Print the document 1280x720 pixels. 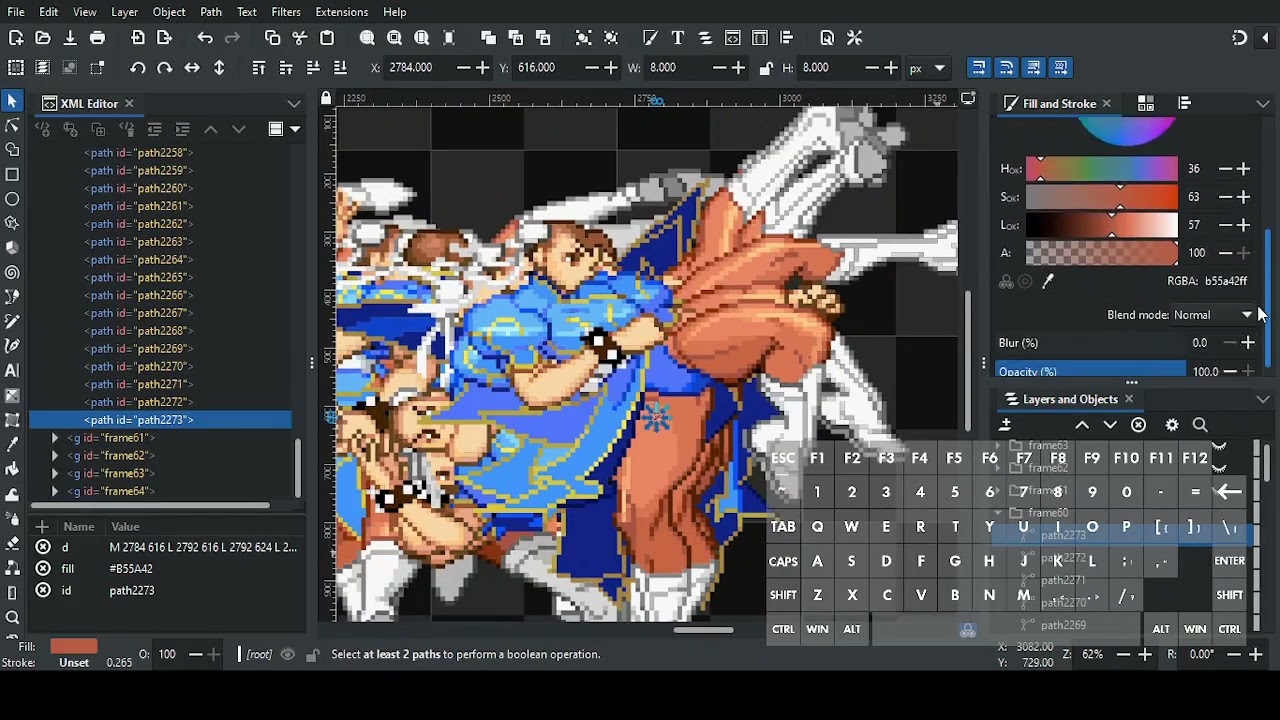pos(97,38)
